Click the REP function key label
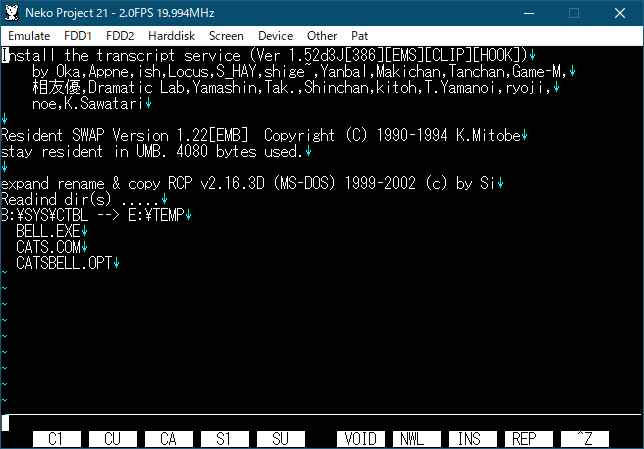The image size is (644, 449). (529, 439)
